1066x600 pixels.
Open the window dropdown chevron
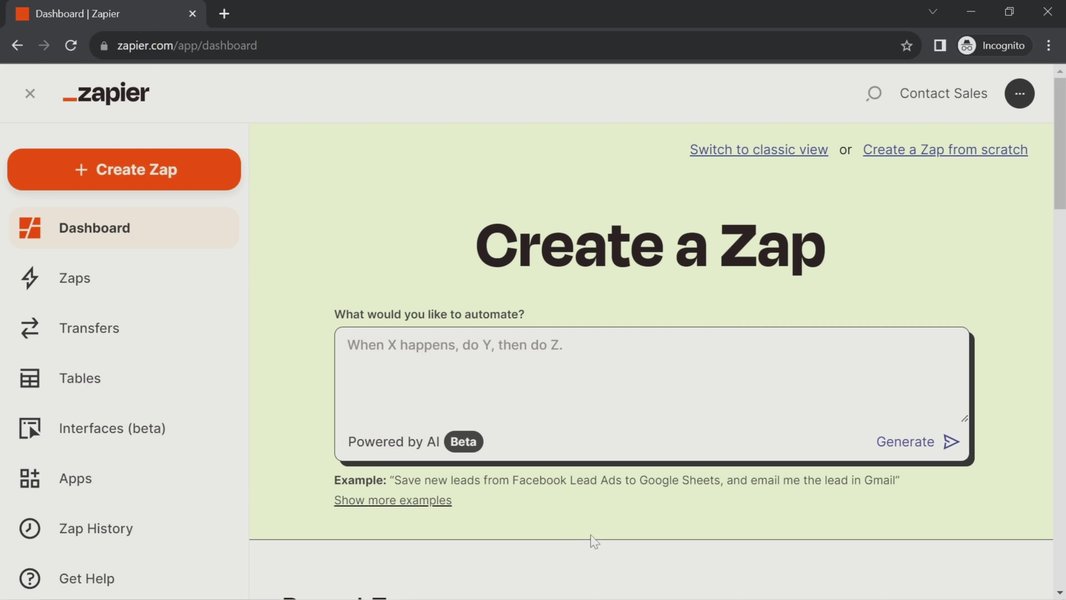[x=932, y=11]
